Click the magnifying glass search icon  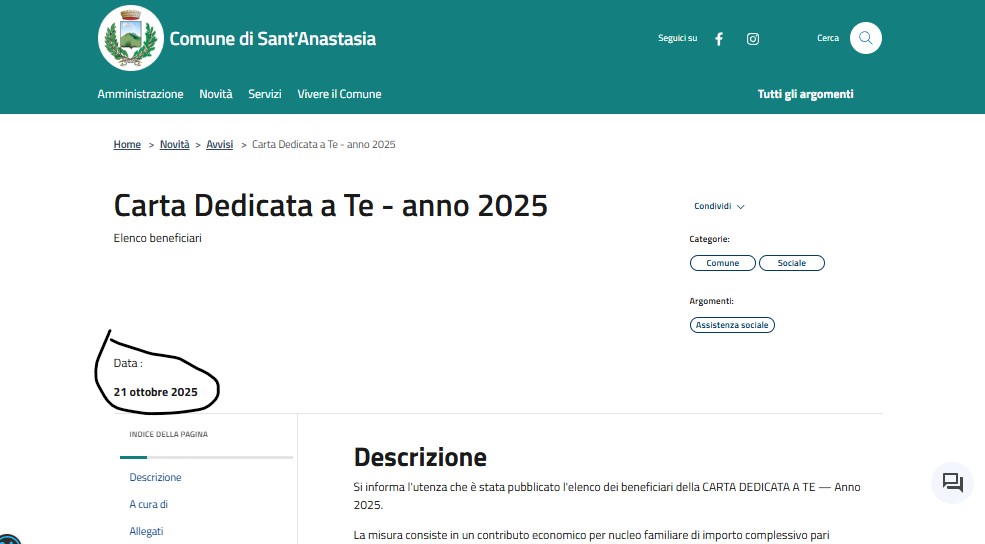tap(866, 38)
